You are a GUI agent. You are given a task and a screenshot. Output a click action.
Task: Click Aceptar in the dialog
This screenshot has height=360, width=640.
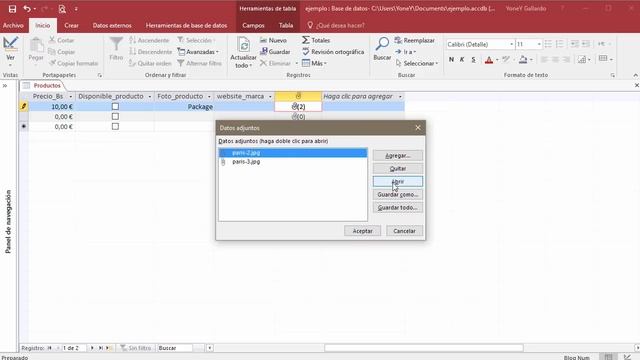click(362, 231)
